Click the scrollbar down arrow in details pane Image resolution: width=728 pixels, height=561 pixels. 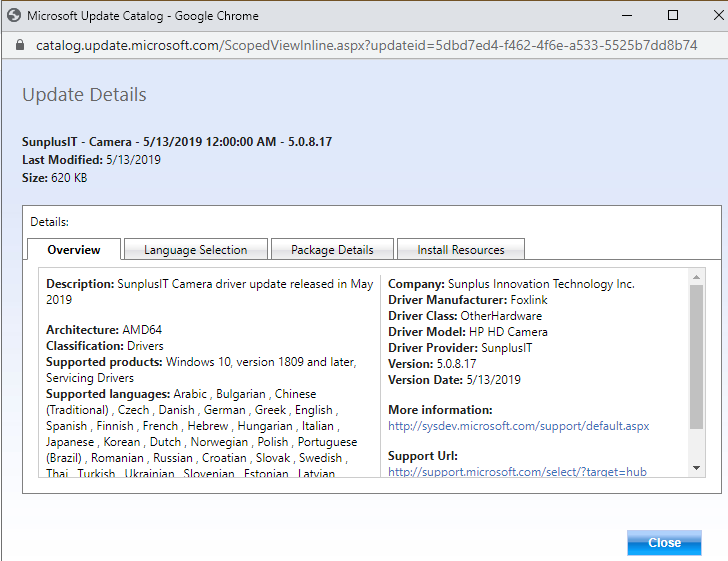coord(696,467)
